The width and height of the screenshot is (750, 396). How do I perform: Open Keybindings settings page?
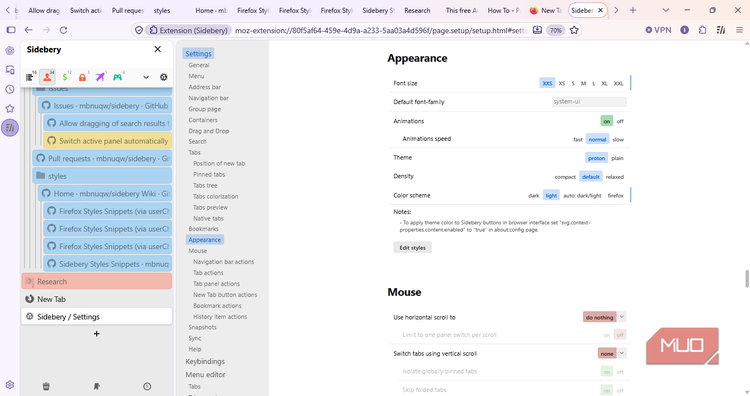point(205,362)
